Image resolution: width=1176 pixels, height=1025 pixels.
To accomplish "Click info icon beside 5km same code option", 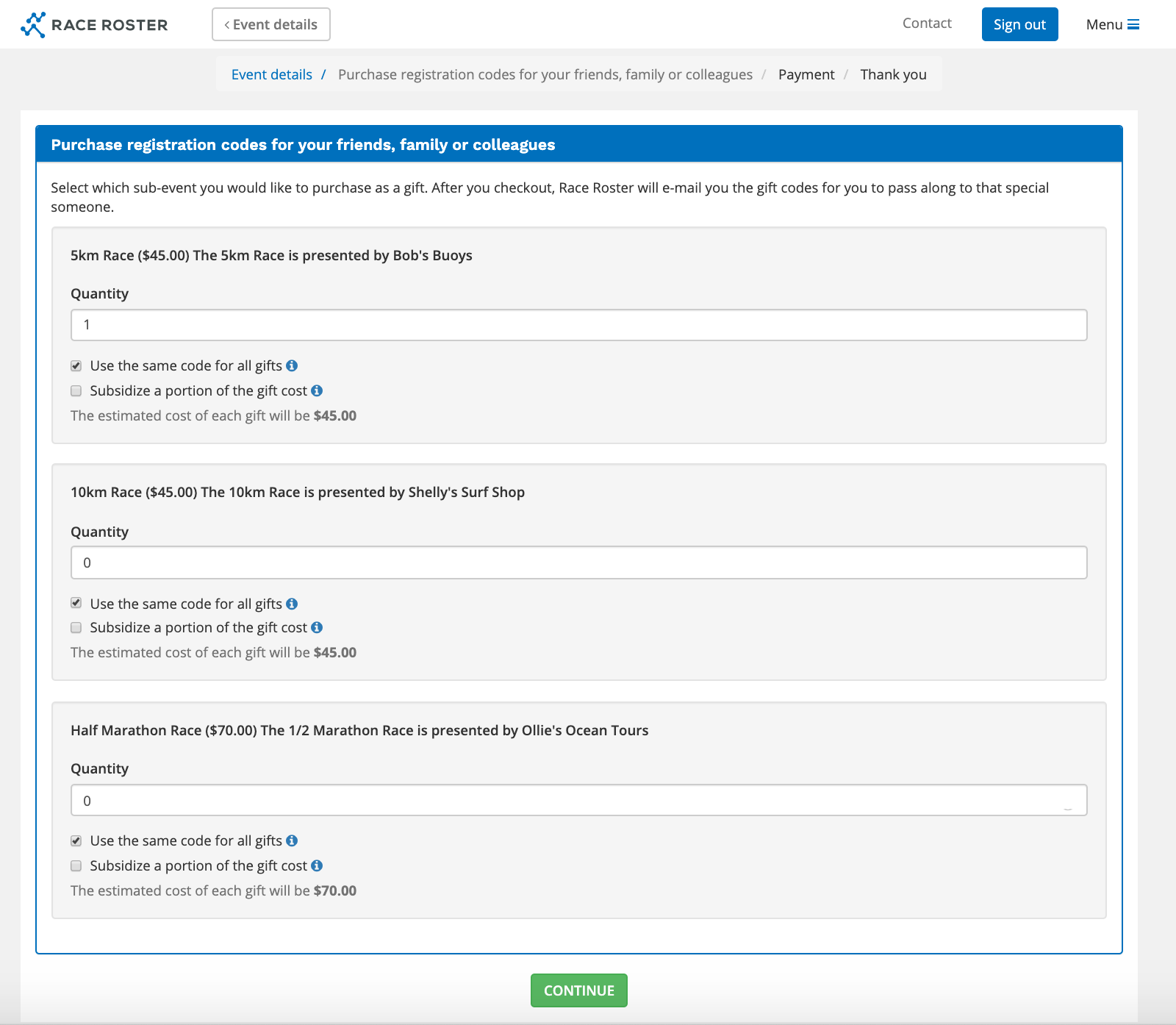I will pyautogui.click(x=292, y=365).
